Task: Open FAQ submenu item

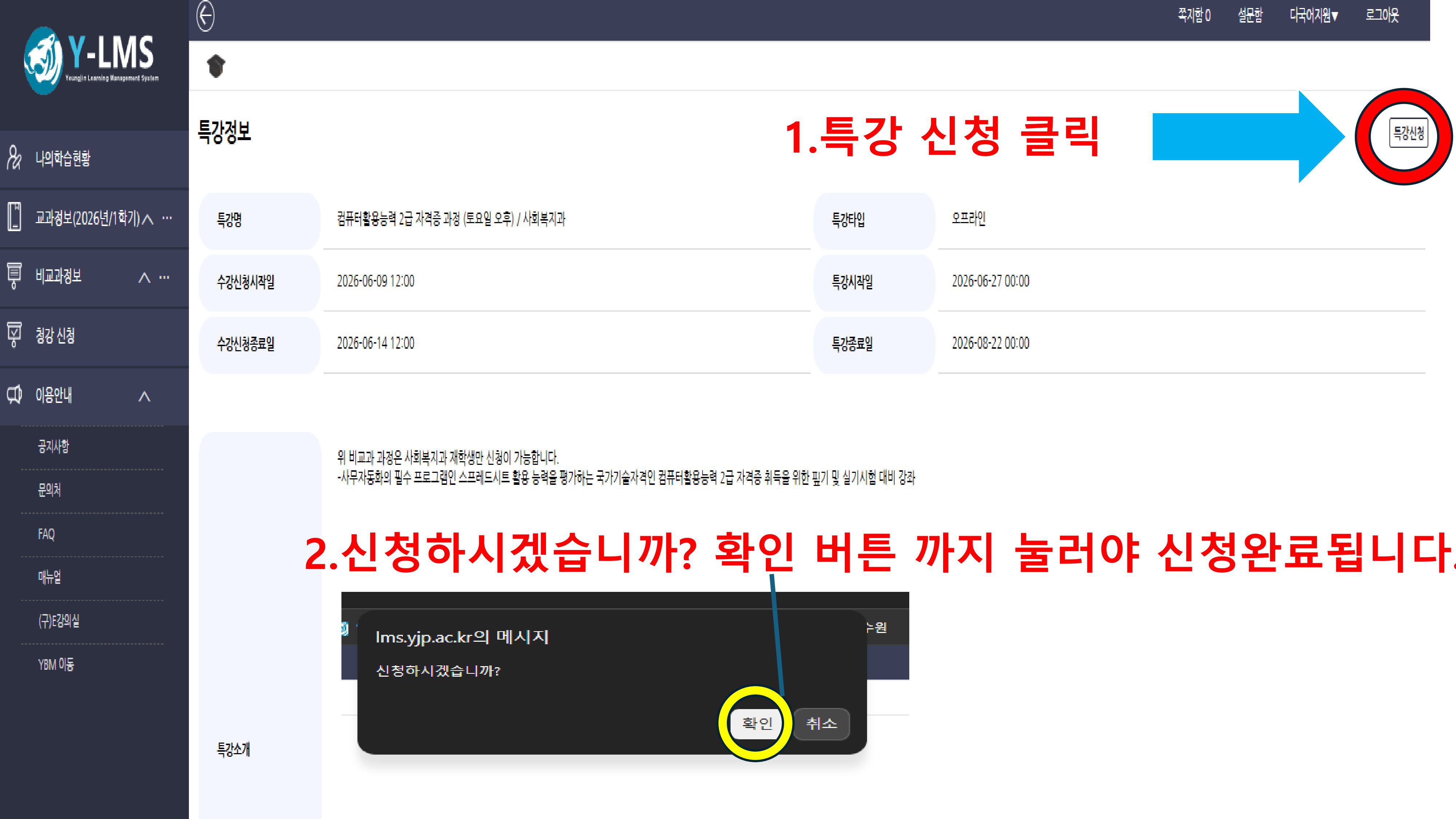Action: pos(46,534)
